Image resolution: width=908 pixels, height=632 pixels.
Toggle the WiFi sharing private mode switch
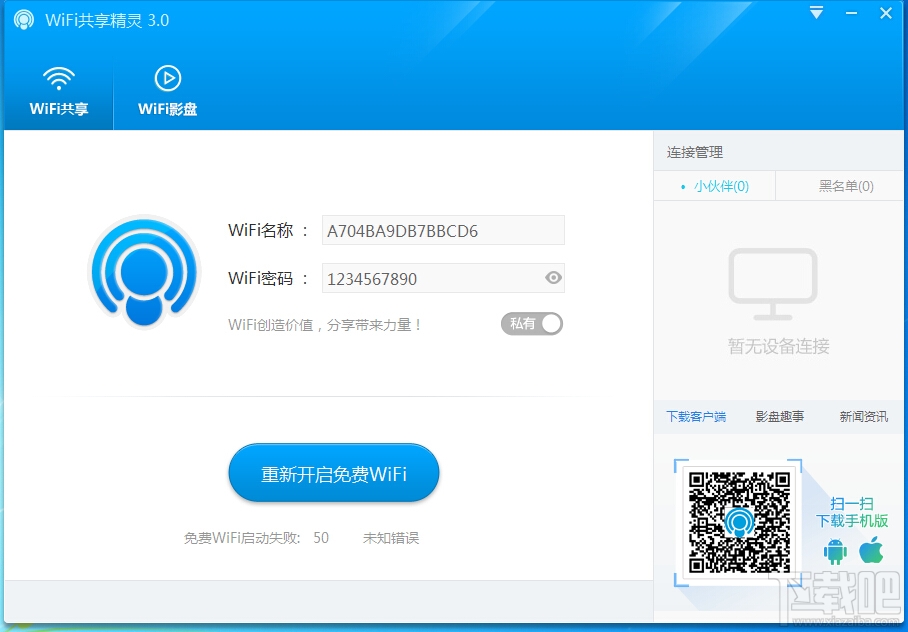point(531,323)
